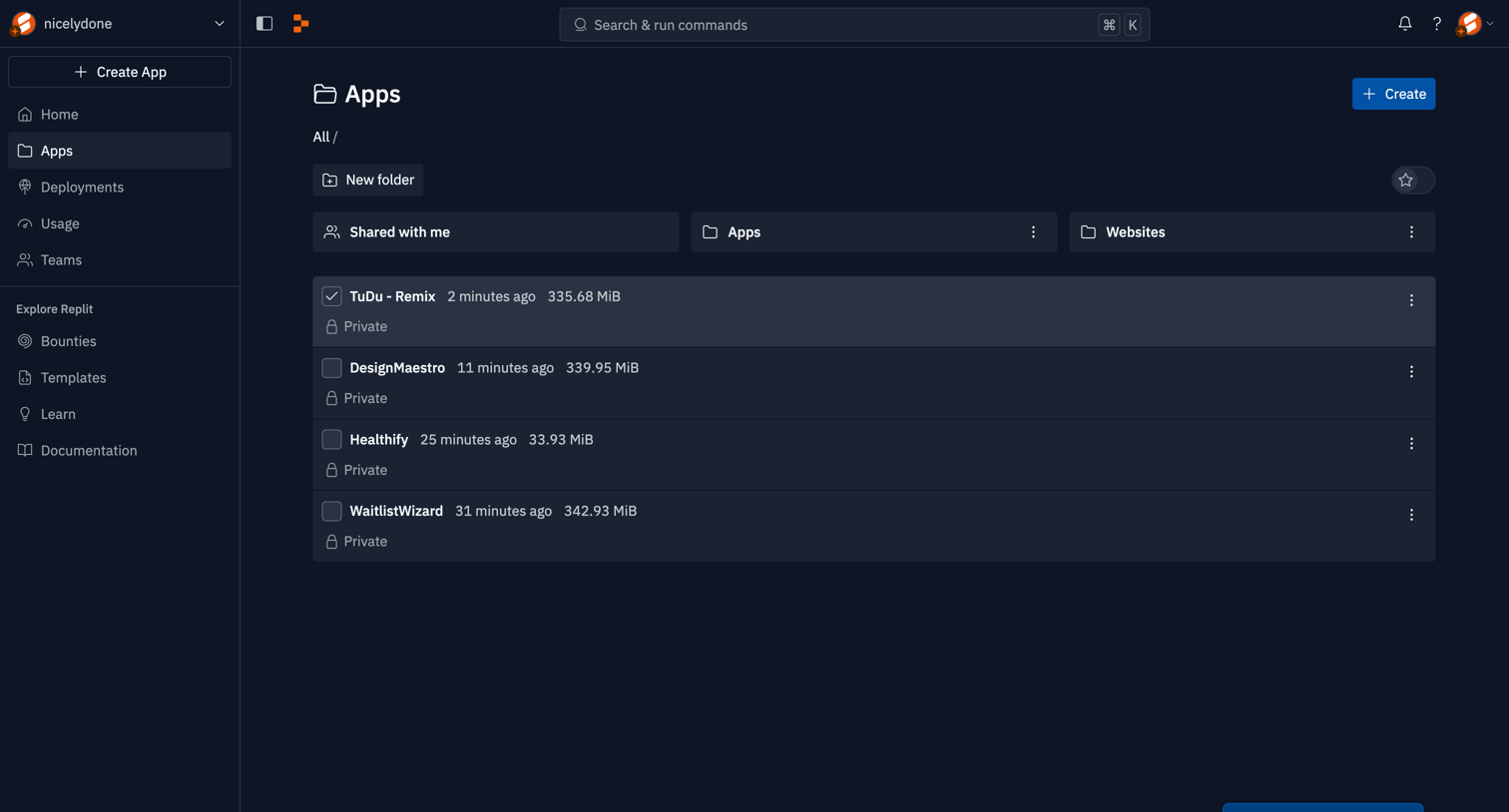Check the Healthify checkbox
The height and width of the screenshot is (812, 1509).
[x=332, y=440]
